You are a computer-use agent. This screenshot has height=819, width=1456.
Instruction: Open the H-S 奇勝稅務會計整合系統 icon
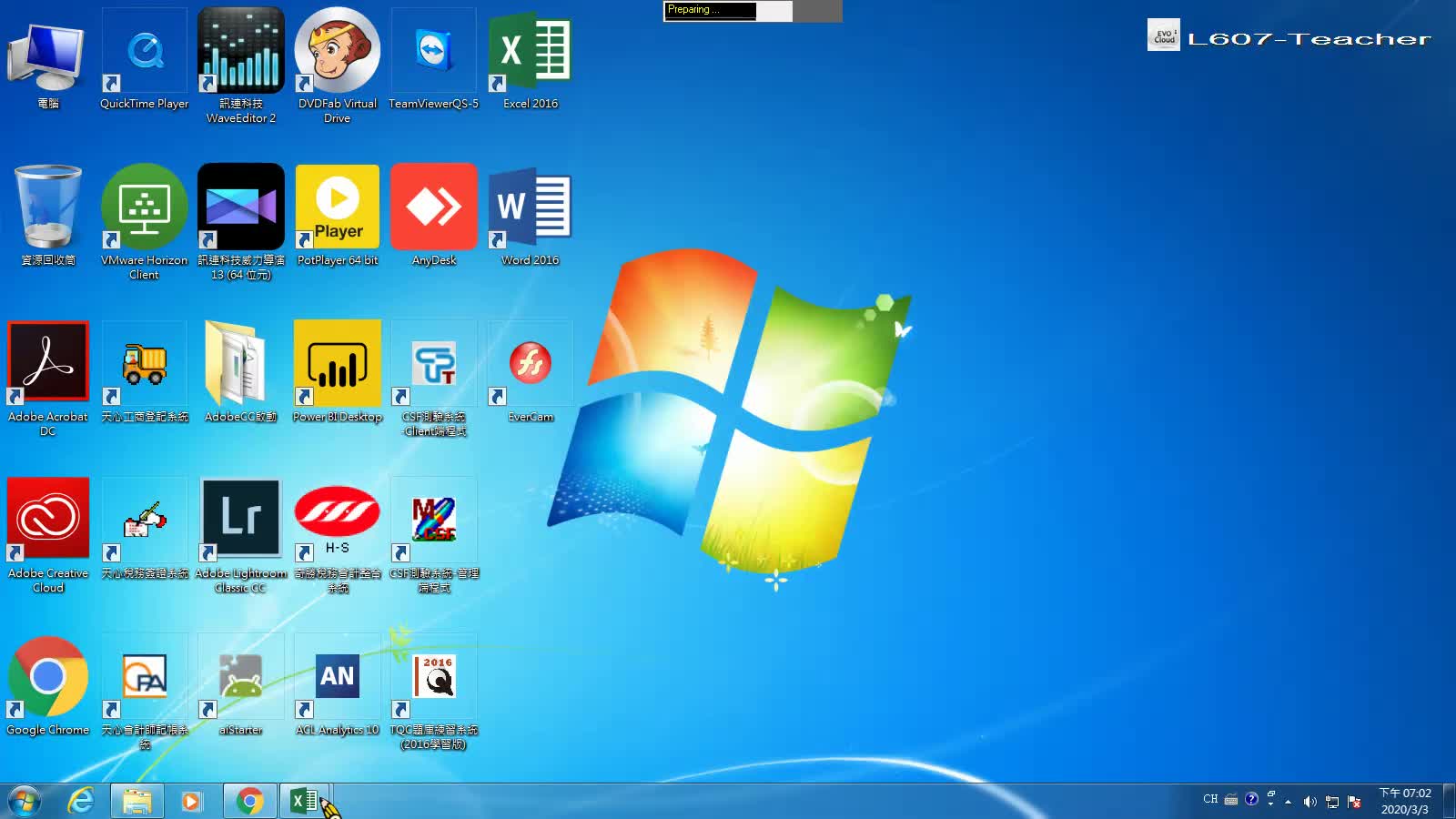click(338, 535)
